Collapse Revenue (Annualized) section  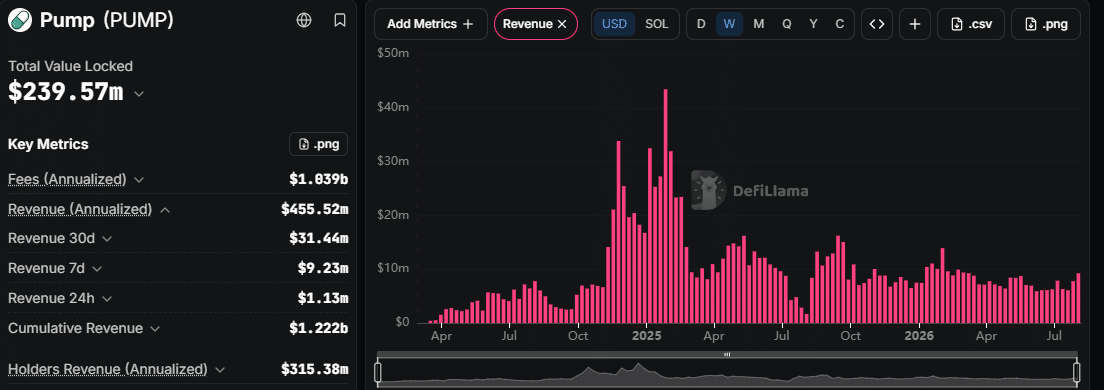coord(164,210)
